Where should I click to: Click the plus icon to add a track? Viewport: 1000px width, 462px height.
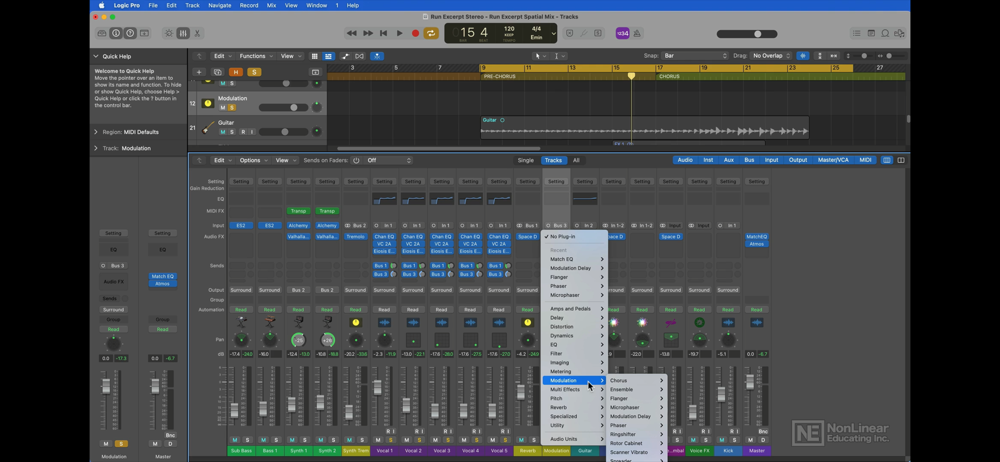click(199, 72)
